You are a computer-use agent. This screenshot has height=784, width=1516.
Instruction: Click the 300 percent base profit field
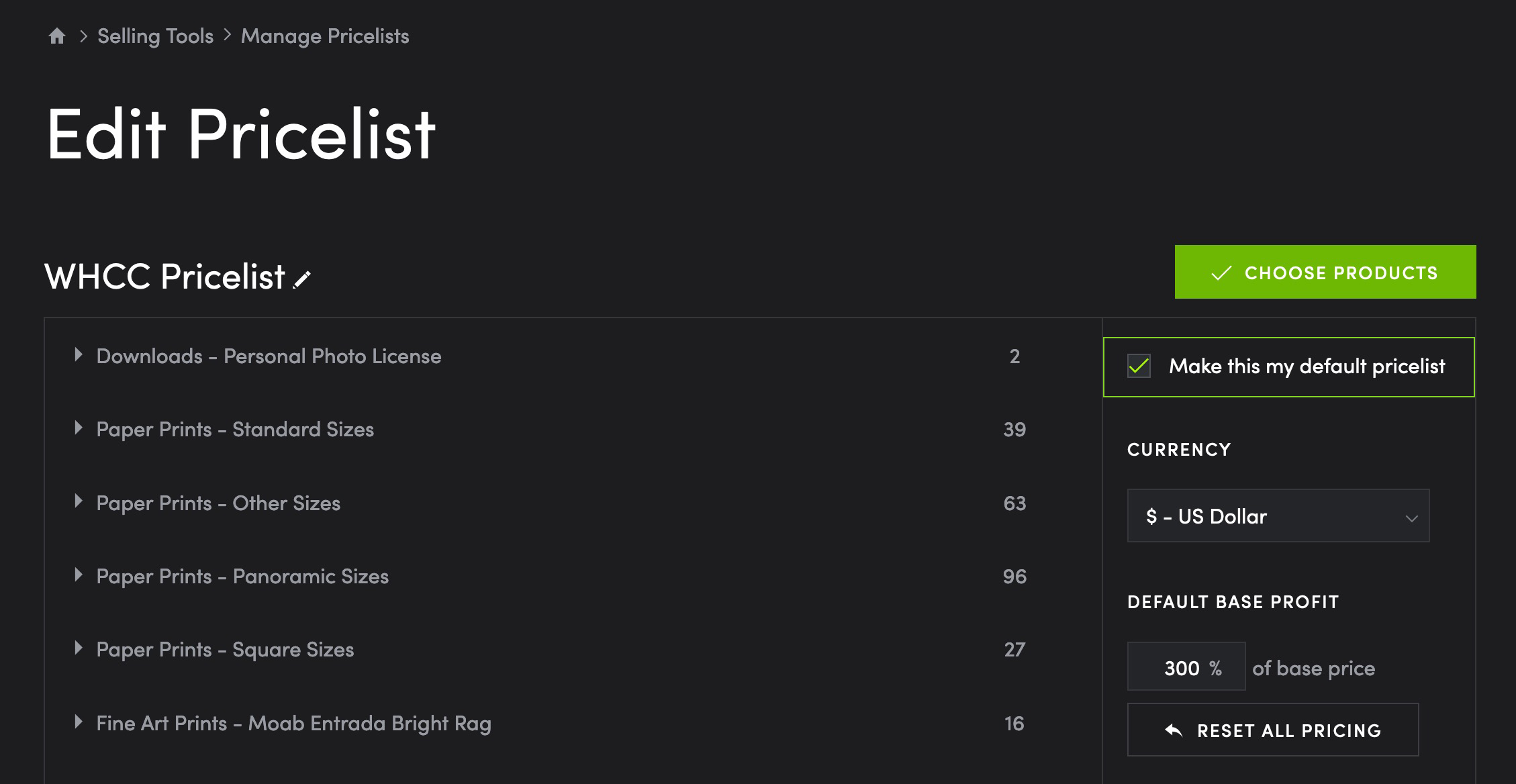pyautogui.click(x=1186, y=667)
